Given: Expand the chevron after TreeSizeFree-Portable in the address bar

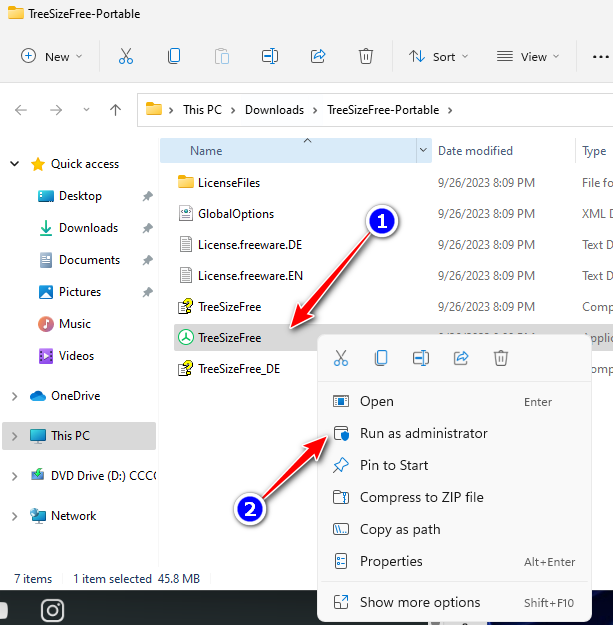Looking at the screenshot, I should 450,110.
